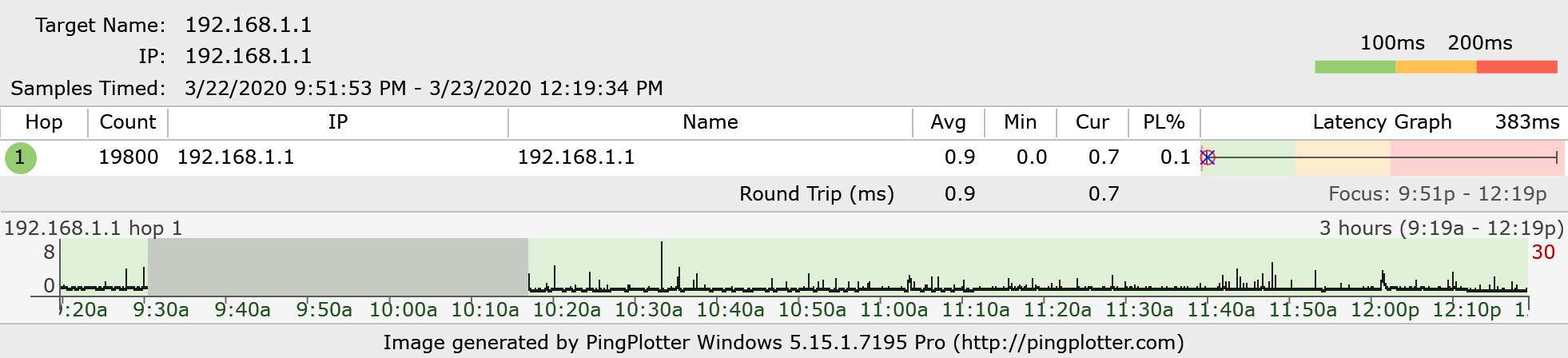
Task: Click the 11:00a label on time axis
Action: pyautogui.click(x=894, y=310)
